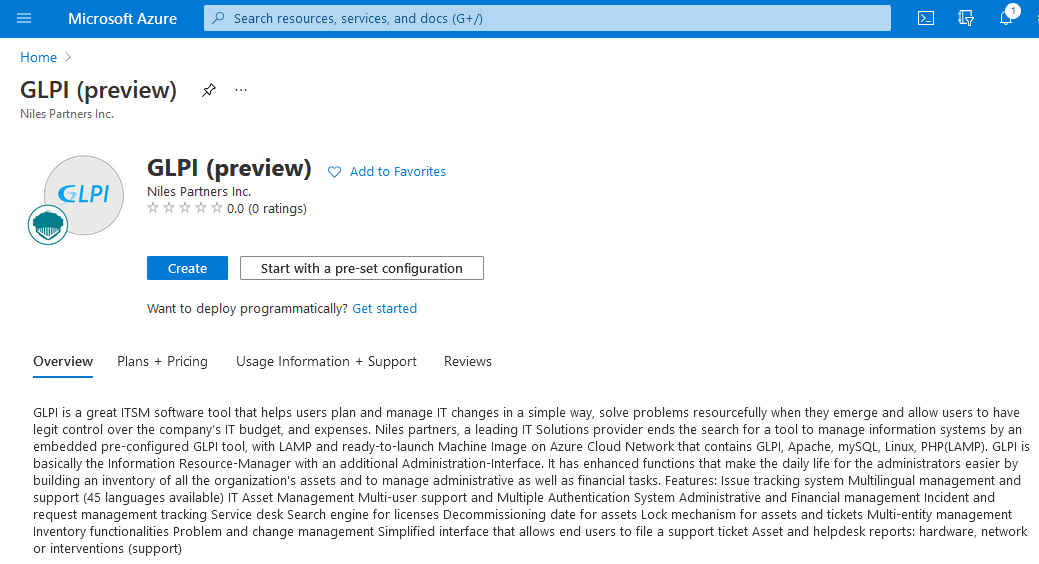This screenshot has height=564, width=1039.
Task: Click the heart Add to Favorites icon
Action: [335, 172]
